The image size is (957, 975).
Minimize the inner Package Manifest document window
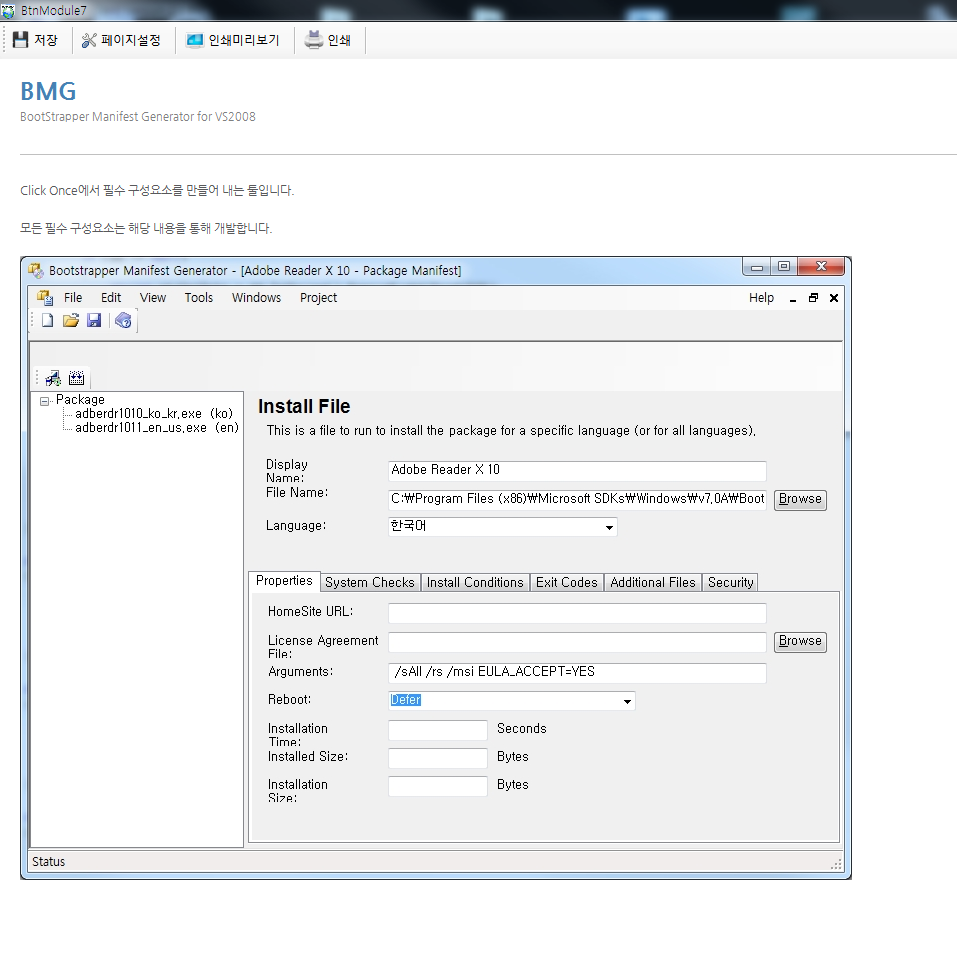[793, 298]
